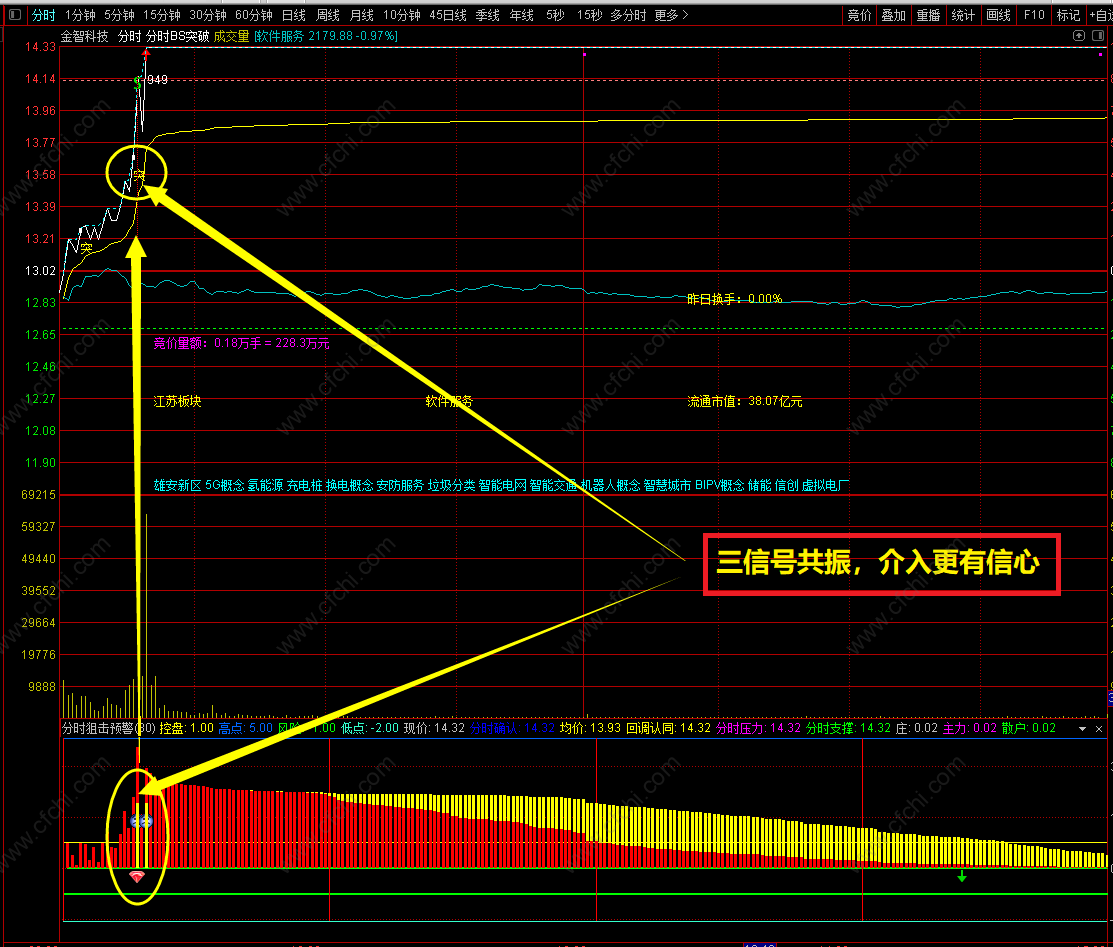Image resolution: width=1113 pixels, height=947 pixels.
Task: Click the panel layout icon before 分时
Action: point(15,15)
